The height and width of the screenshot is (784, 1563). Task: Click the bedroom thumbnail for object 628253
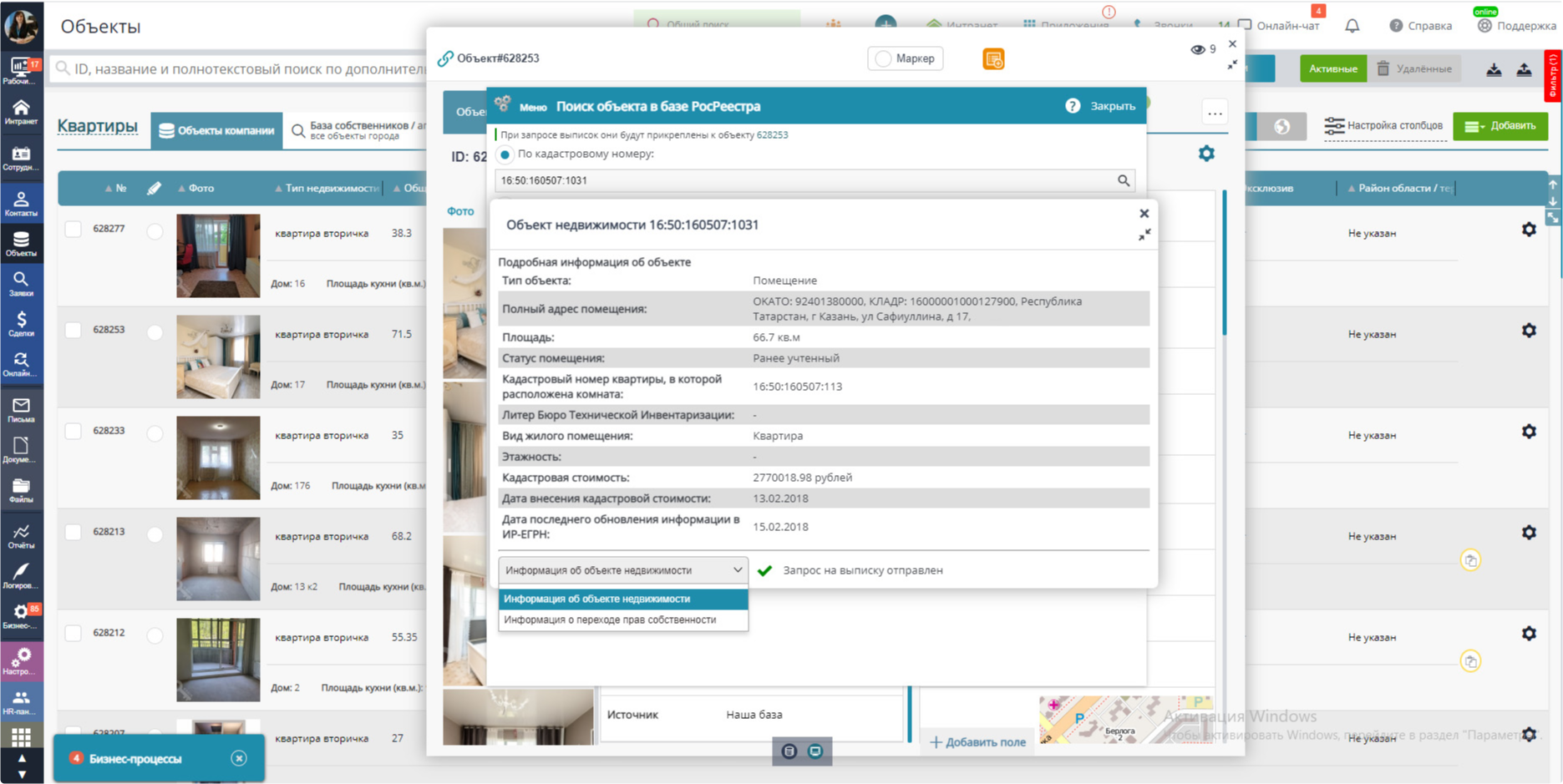pos(218,357)
